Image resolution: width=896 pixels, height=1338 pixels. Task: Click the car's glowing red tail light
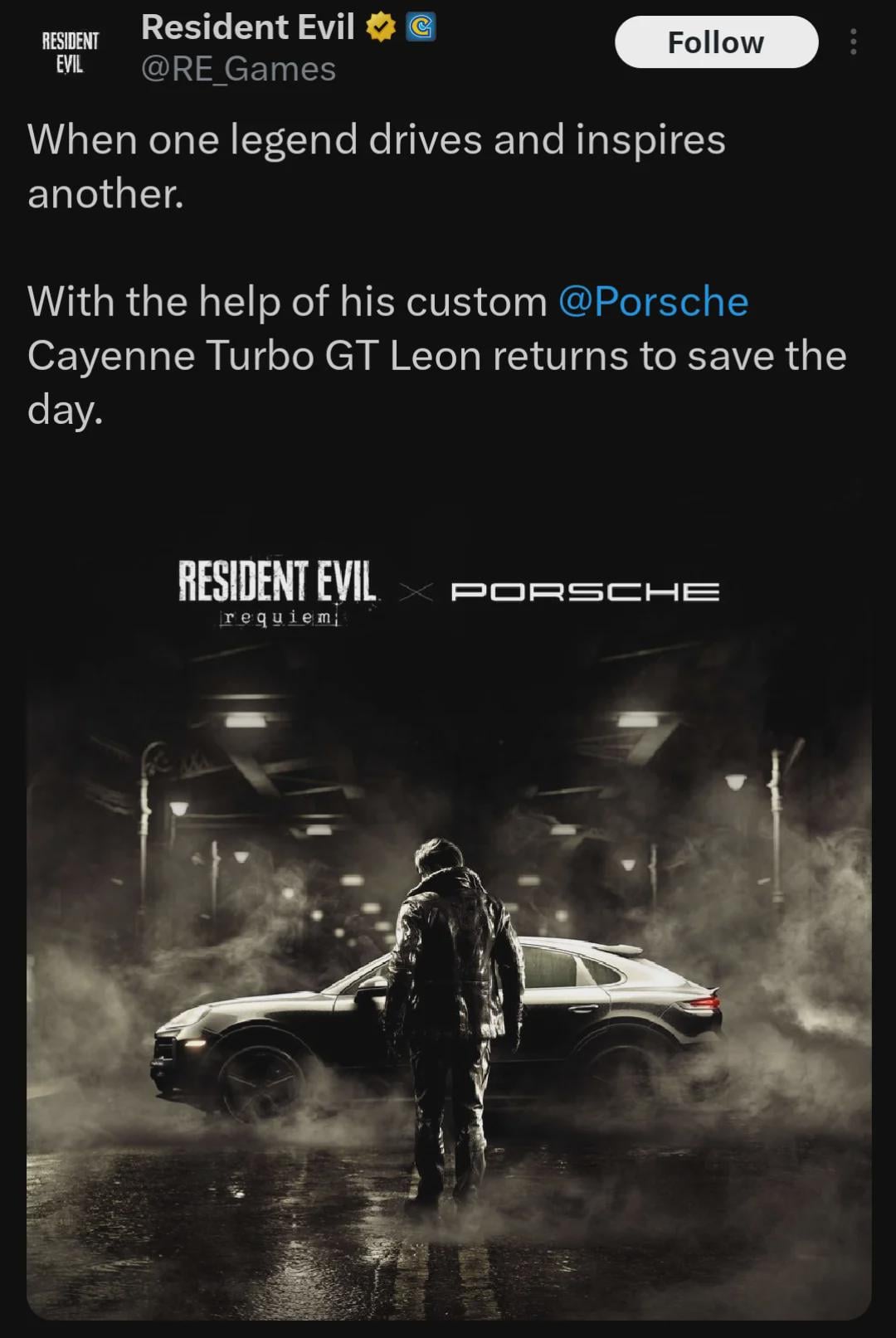(x=702, y=1001)
